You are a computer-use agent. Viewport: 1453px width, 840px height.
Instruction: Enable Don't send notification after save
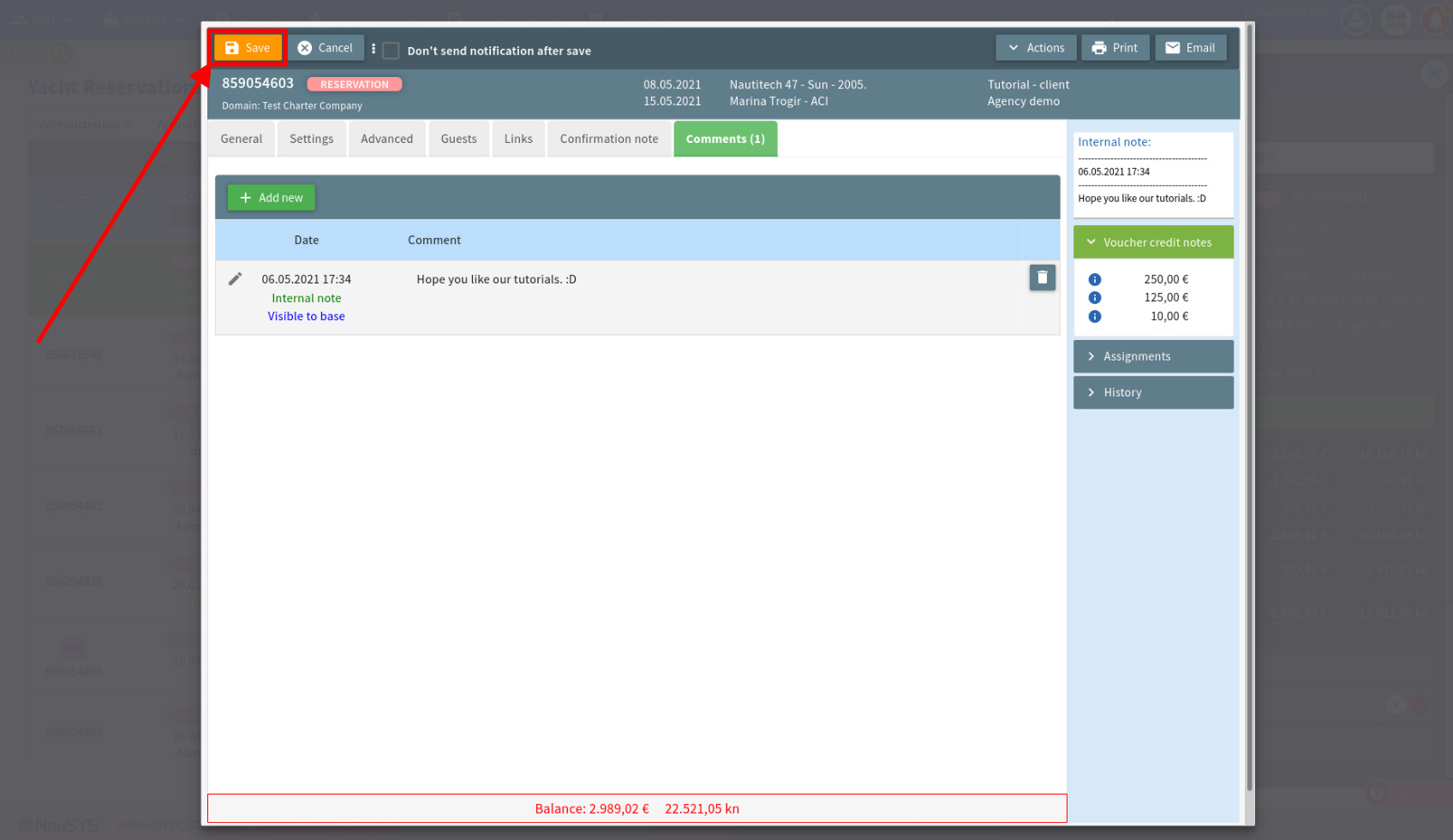[391, 51]
